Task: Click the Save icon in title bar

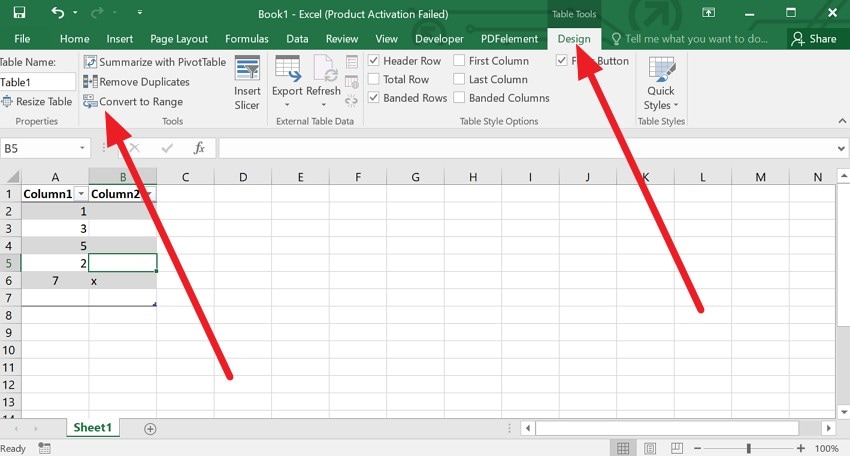Action: click(x=19, y=12)
